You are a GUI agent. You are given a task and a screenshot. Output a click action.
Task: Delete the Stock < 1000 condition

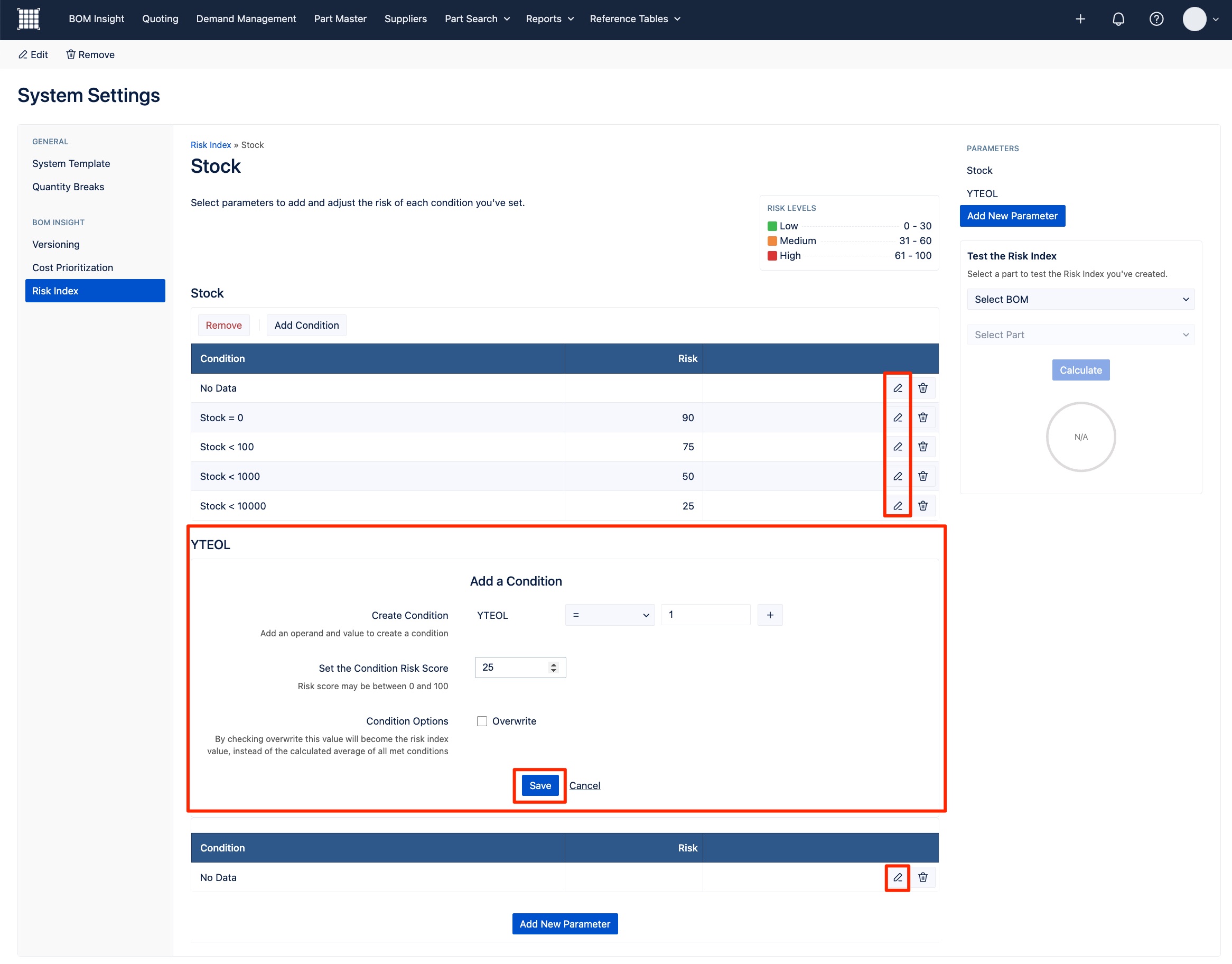923,476
